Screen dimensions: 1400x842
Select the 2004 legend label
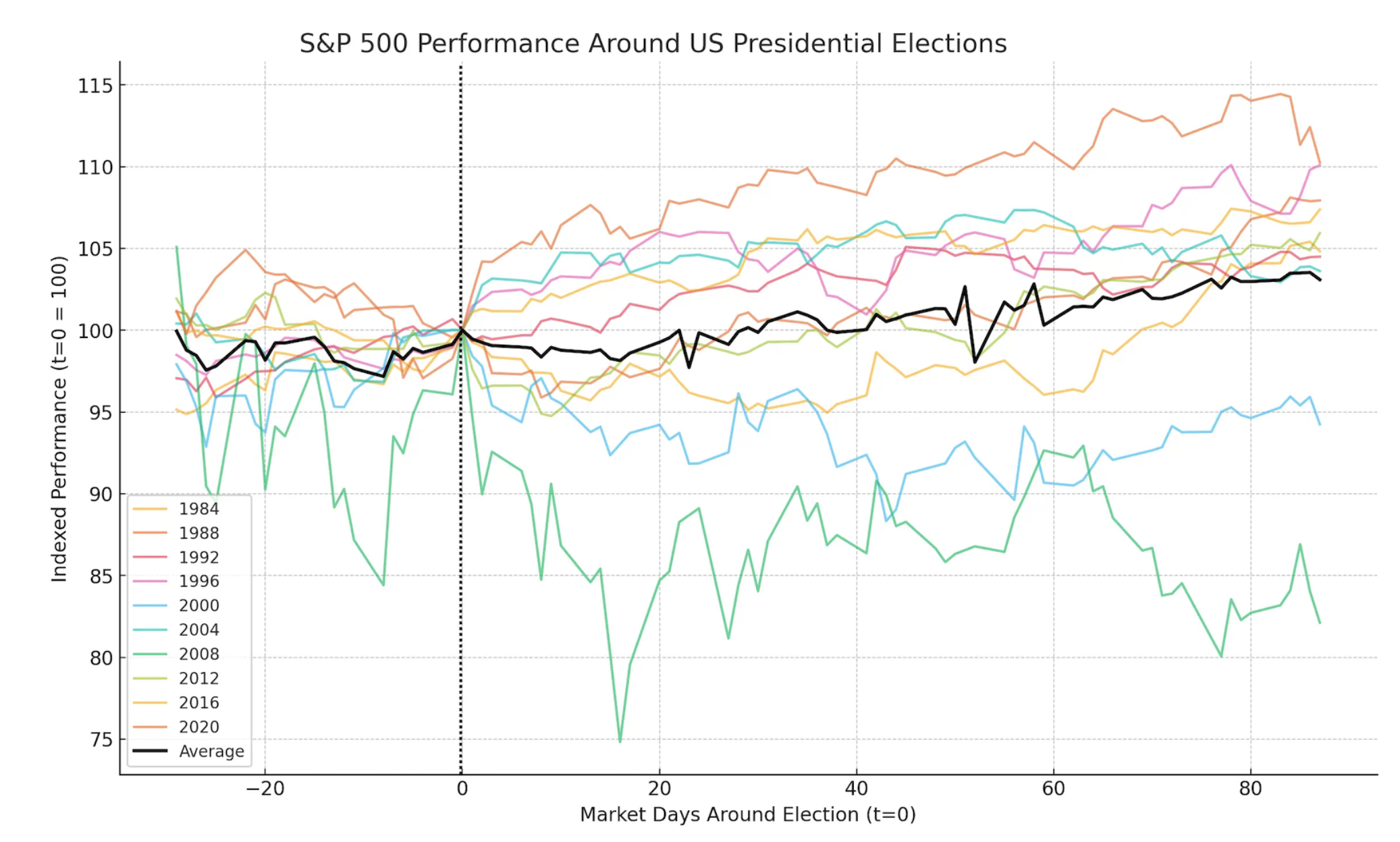coord(199,629)
